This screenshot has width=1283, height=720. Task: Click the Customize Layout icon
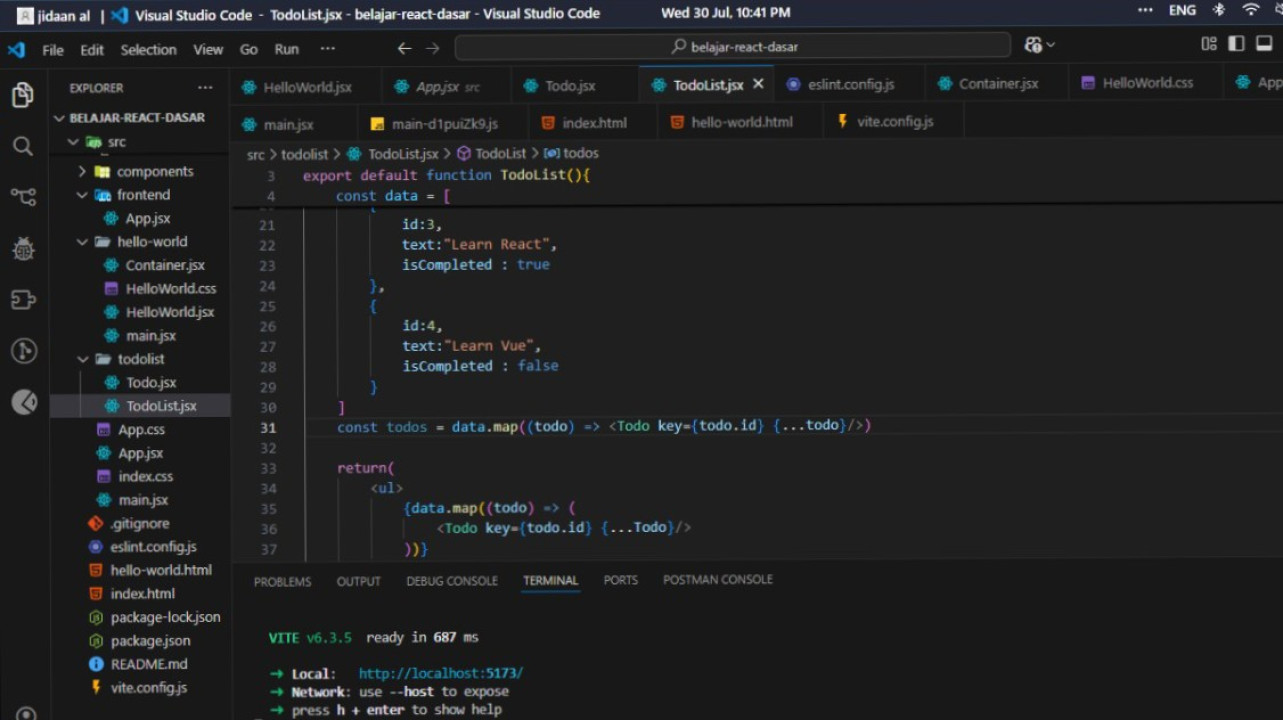(1209, 45)
